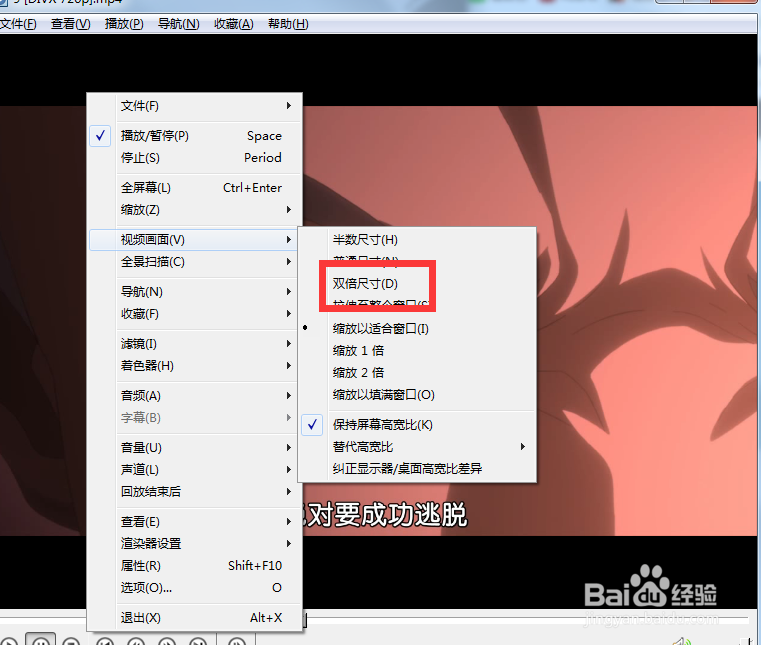
Task: Select 缩放 1 倍 option
Action: coord(417,350)
